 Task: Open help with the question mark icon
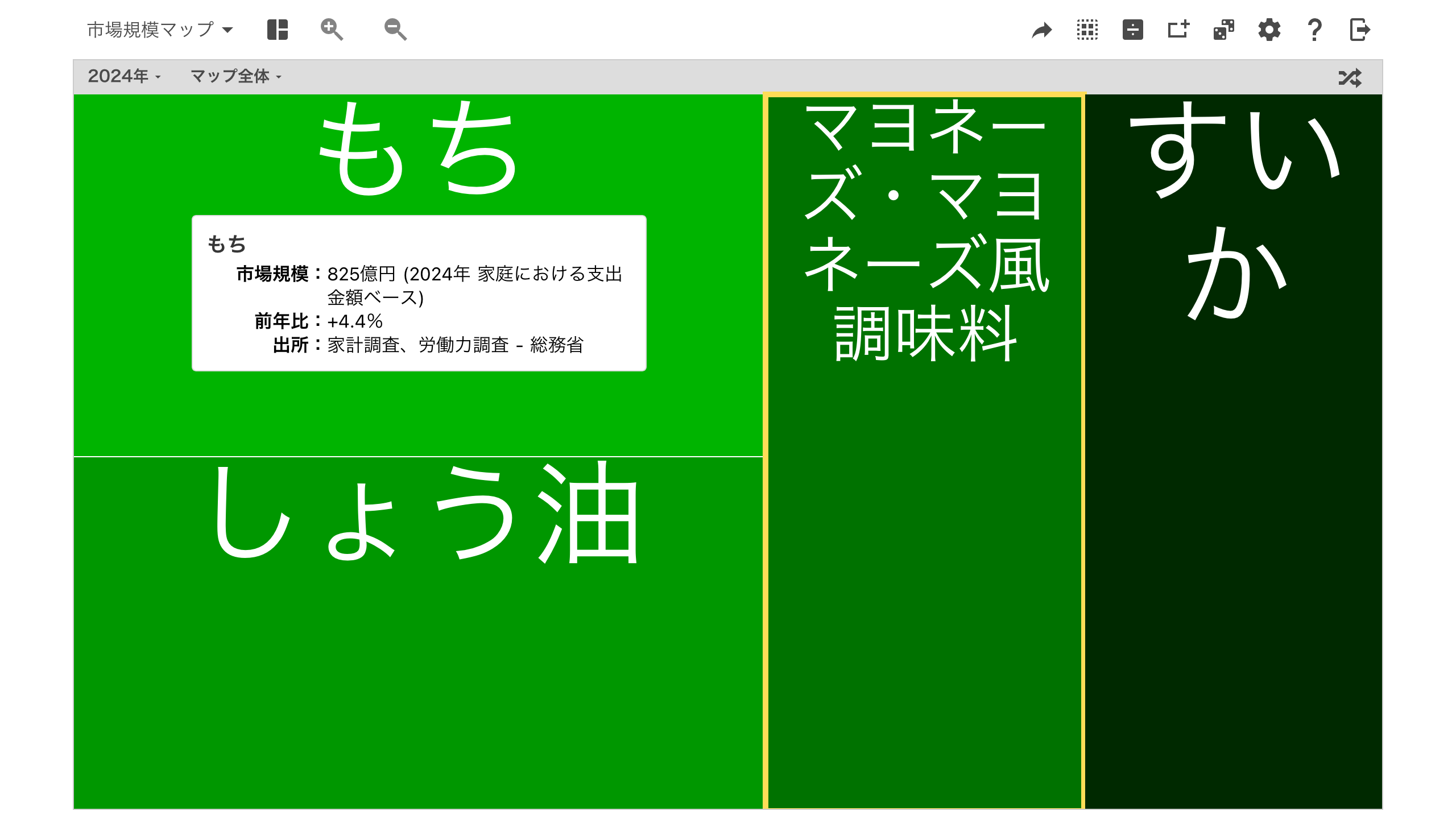click(x=1314, y=30)
